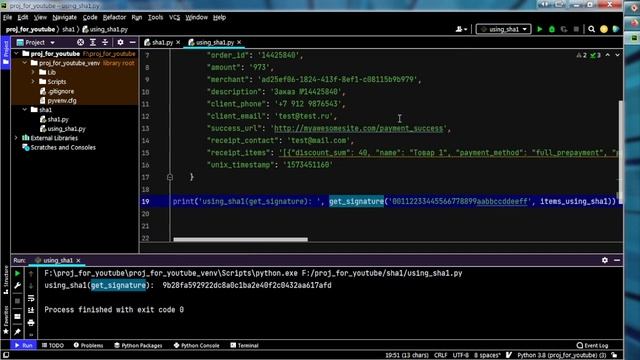Click the editor horizontal scrollbar

pos(240,240)
